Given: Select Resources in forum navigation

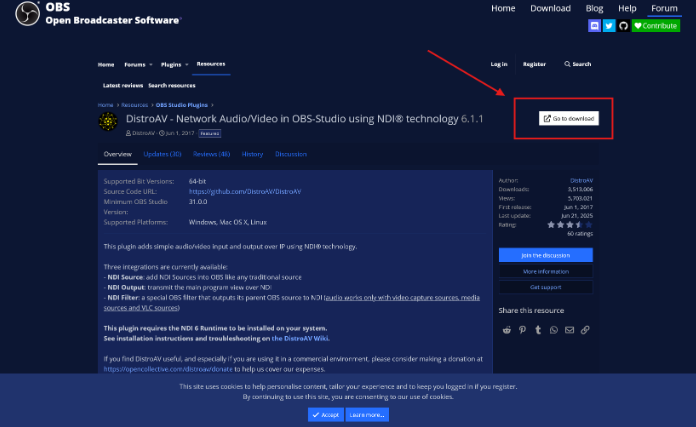Looking at the screenshot, I should point(211,64).
